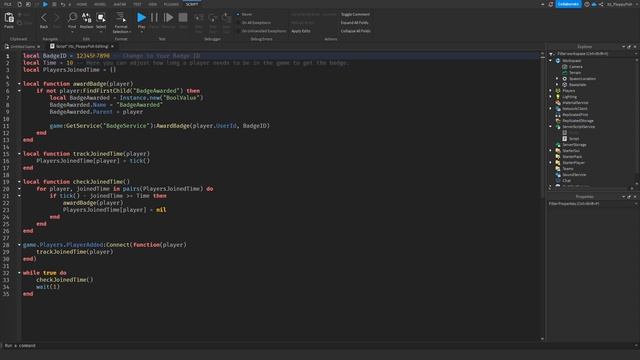640x360 pixels.
Task: Collapse the ServerScriptService node
Action: click(551, 127)
